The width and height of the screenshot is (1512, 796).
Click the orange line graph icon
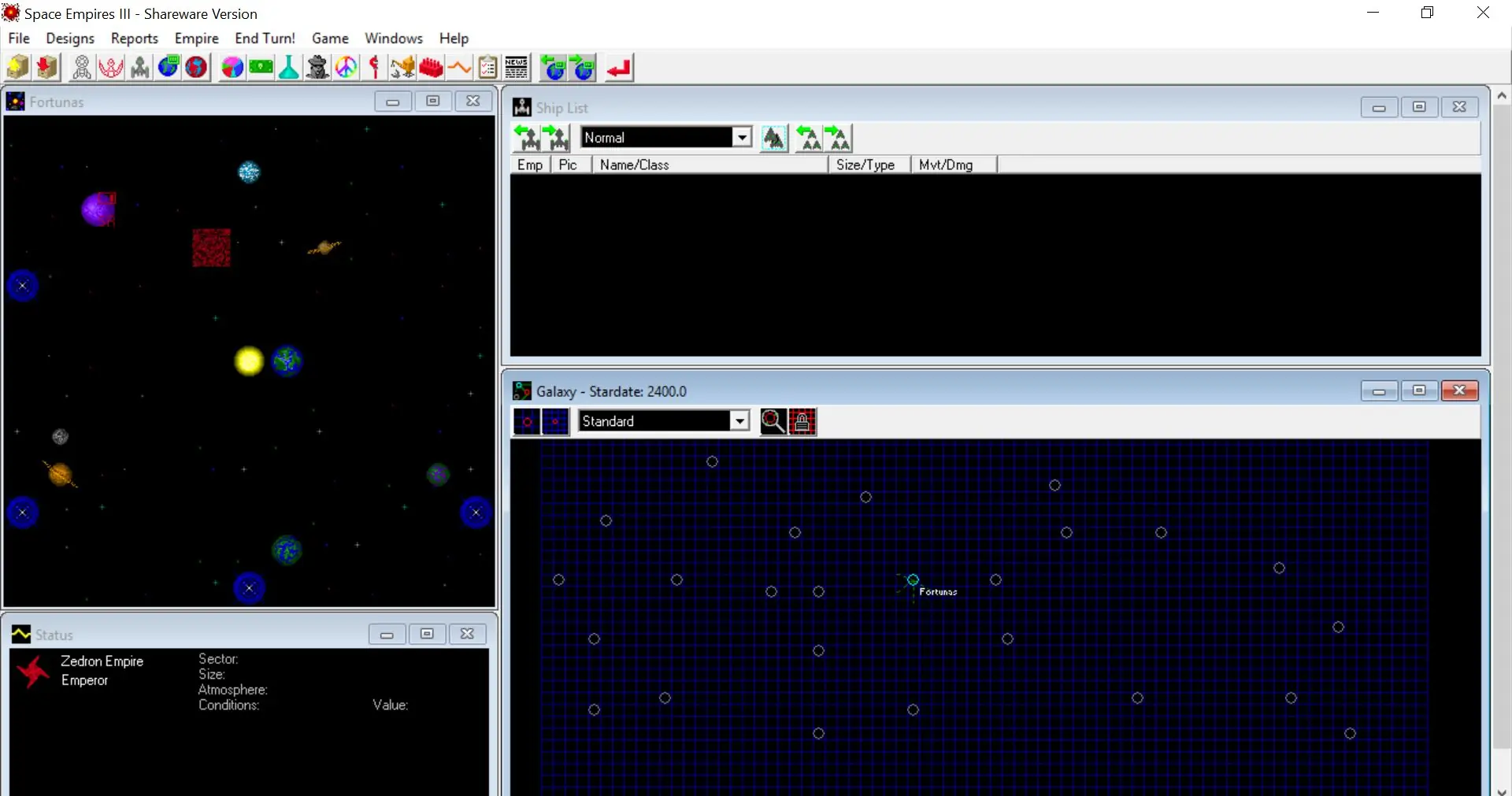coord(460,68)
